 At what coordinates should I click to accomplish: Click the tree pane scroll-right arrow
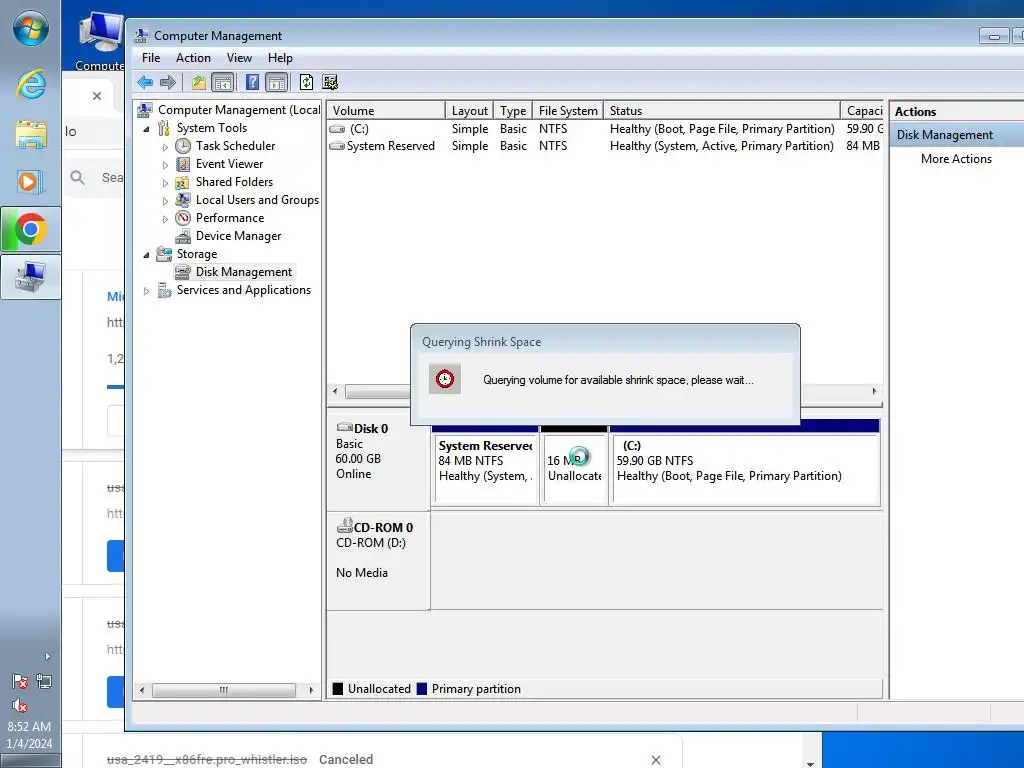311,690
